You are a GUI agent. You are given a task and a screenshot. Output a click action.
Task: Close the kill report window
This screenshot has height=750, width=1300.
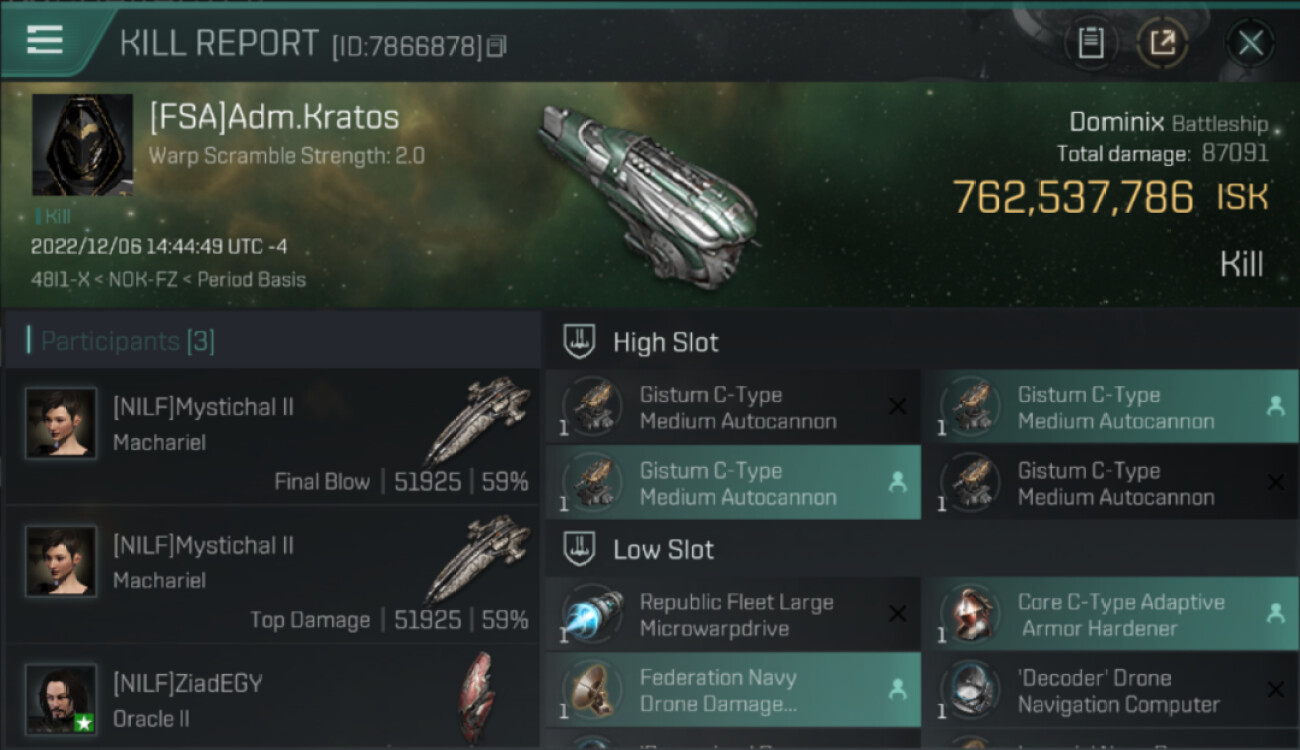pos(1250,43)
